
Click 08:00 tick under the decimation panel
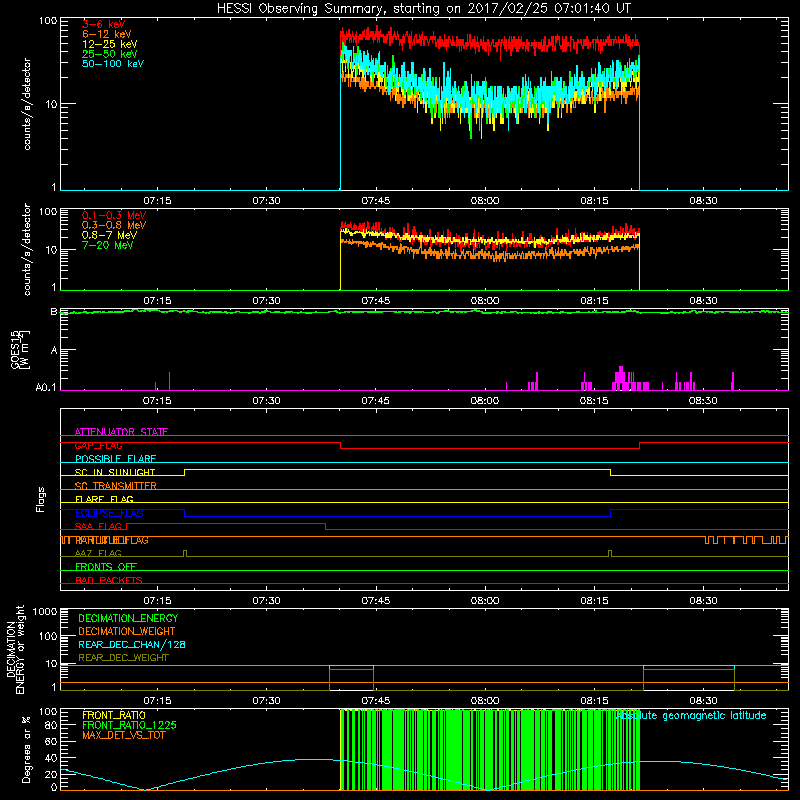click(485, 701)
